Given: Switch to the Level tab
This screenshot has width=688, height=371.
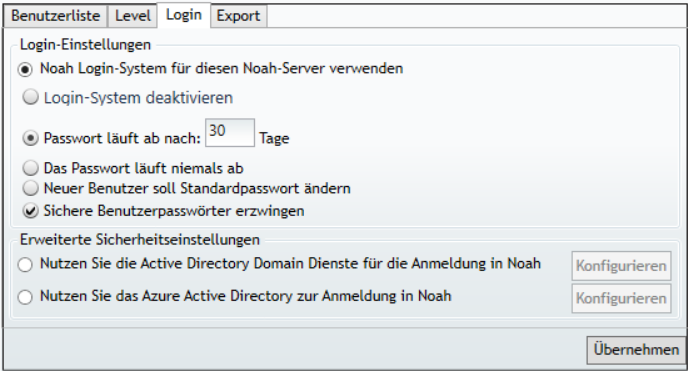Looking at the screenshot, I should pyautogui.click(x=133, y=16).
